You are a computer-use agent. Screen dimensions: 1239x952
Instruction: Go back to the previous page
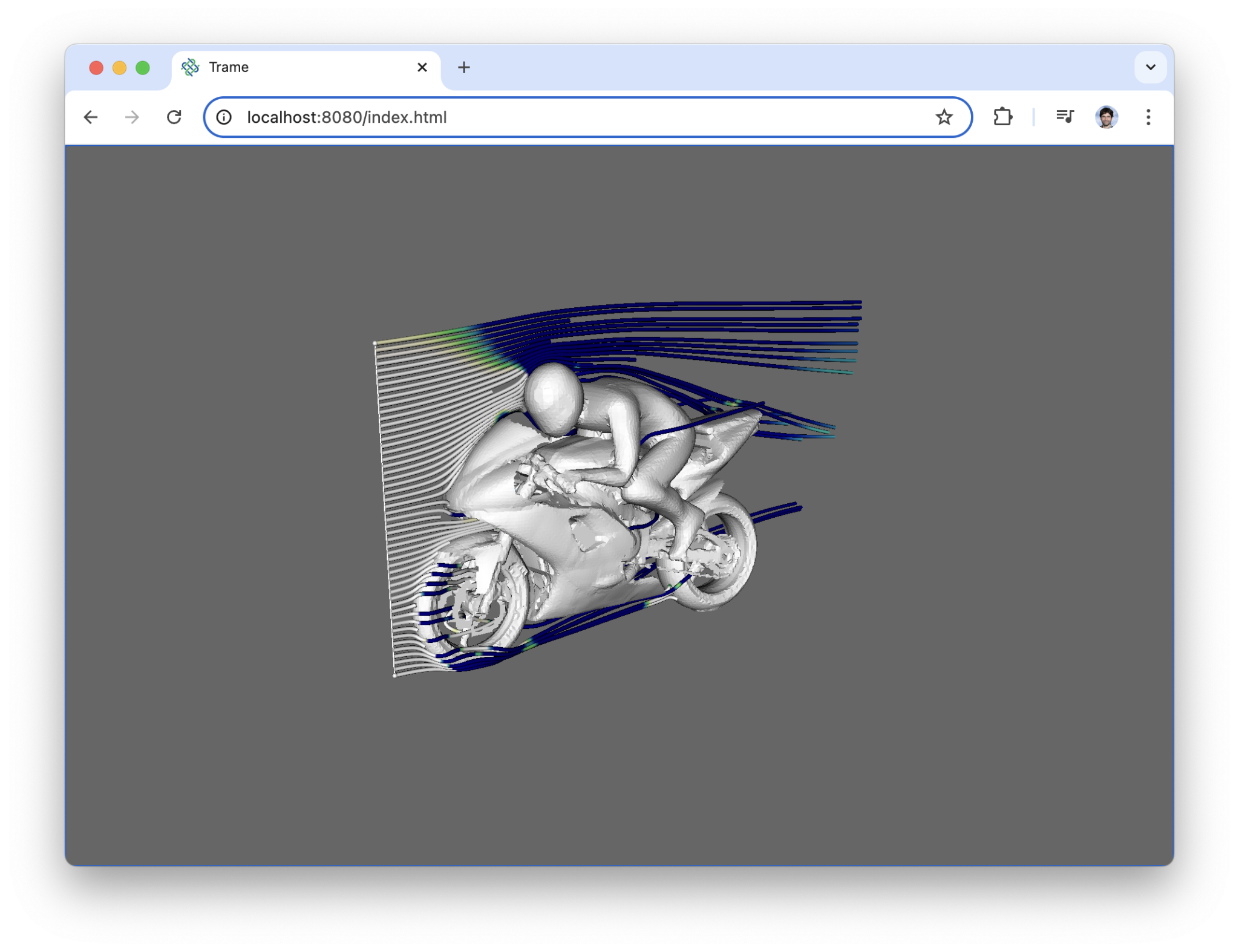pyautogui.click(x=91, y=117)
